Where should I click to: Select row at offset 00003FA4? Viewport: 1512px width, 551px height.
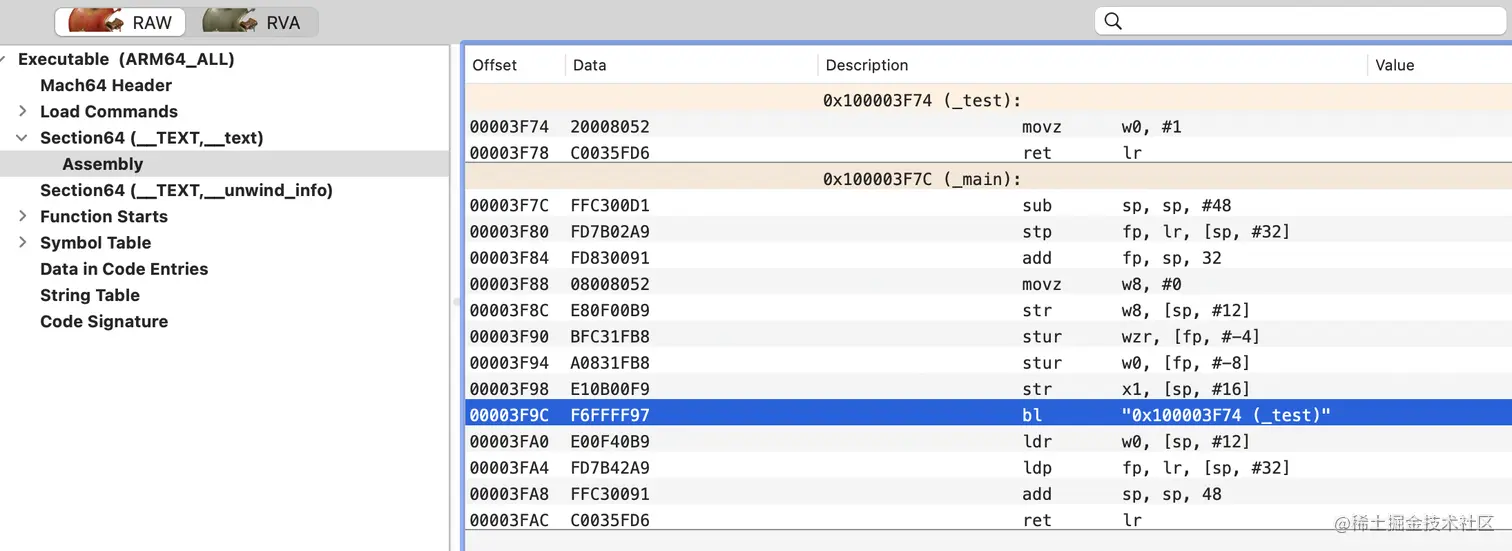(x=988, y=467)
